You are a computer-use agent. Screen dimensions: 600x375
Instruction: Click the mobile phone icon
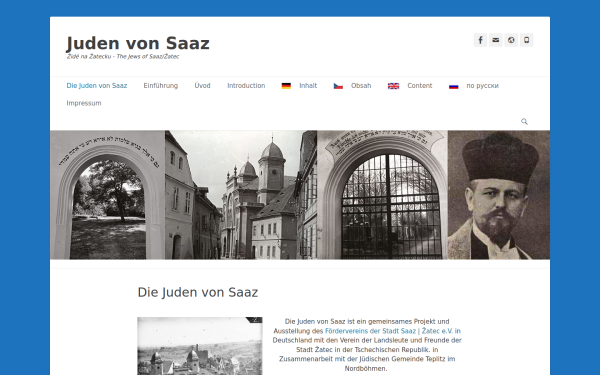(527, 40)
